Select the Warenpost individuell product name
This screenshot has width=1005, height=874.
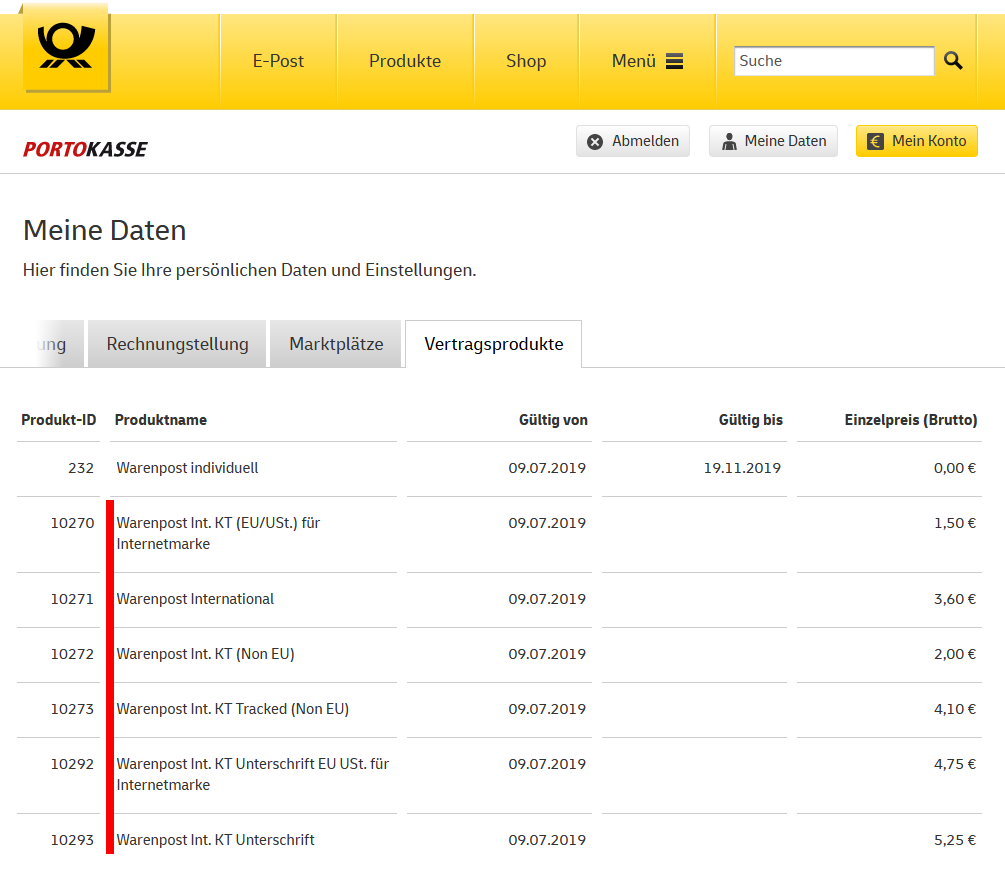point(187,468)
